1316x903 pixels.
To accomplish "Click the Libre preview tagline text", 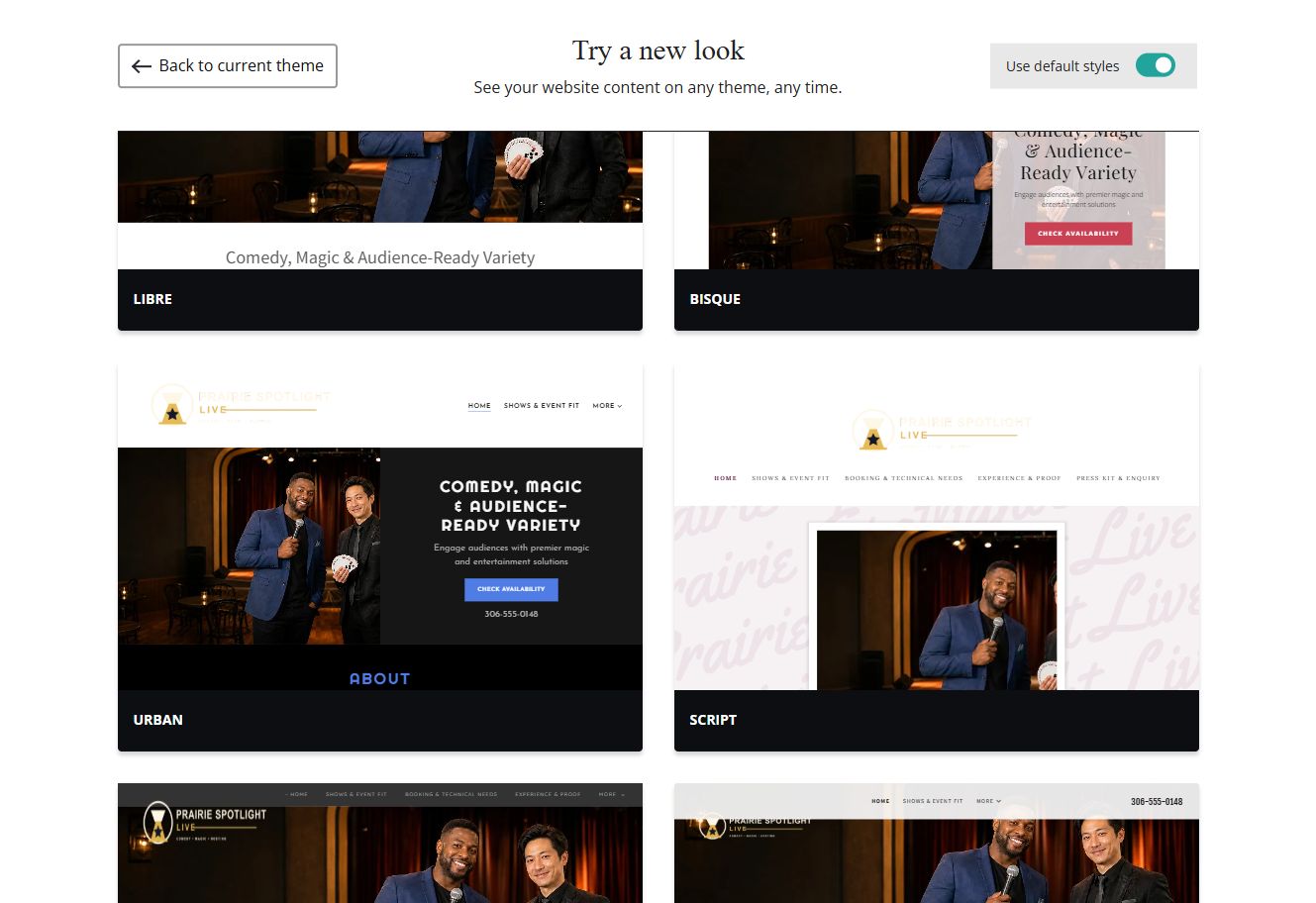I will click(x=380, y=257).
